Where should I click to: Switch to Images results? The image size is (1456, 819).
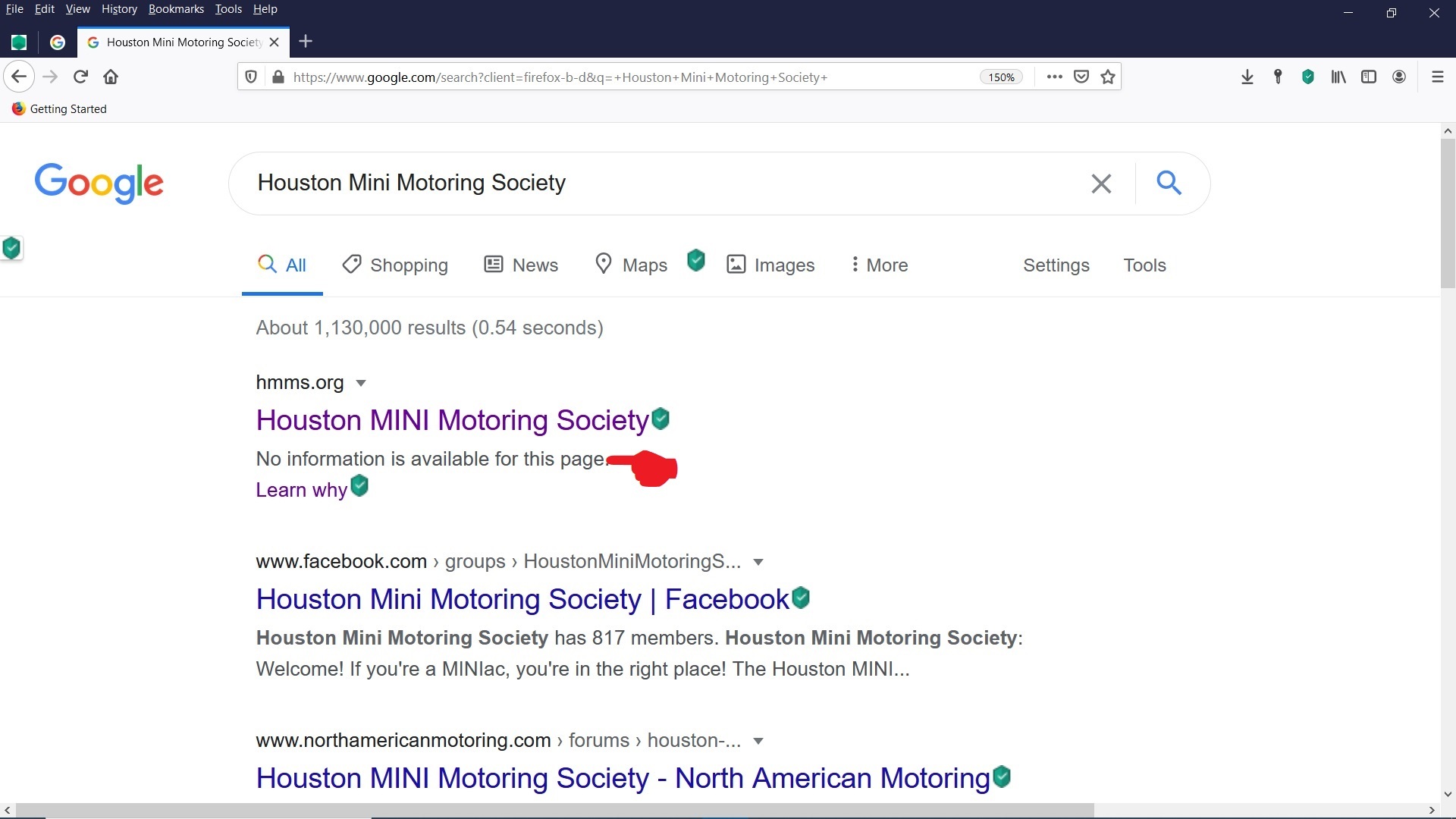pyautogui.click(x=770, y=265)
